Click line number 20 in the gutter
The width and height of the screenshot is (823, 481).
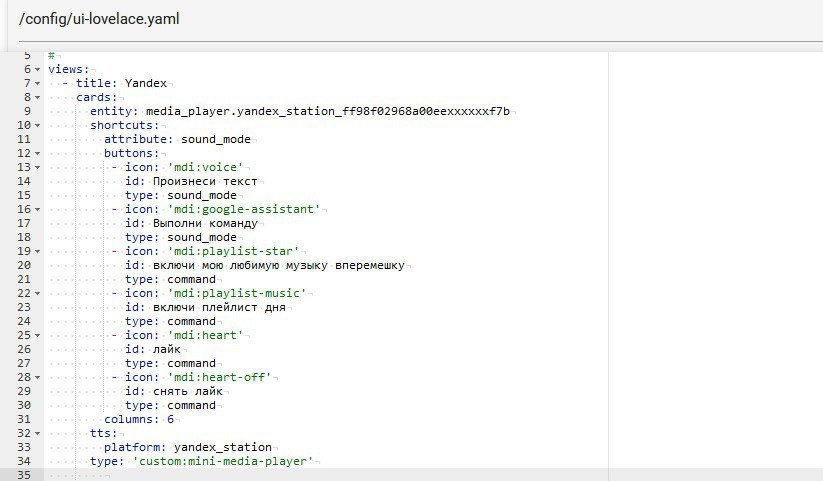24,265
